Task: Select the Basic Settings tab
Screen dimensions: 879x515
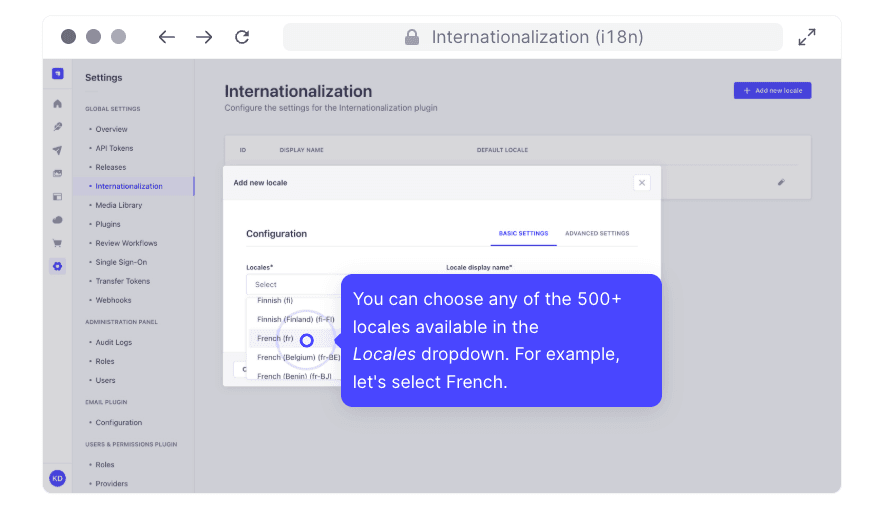Action: pos(524,233)
